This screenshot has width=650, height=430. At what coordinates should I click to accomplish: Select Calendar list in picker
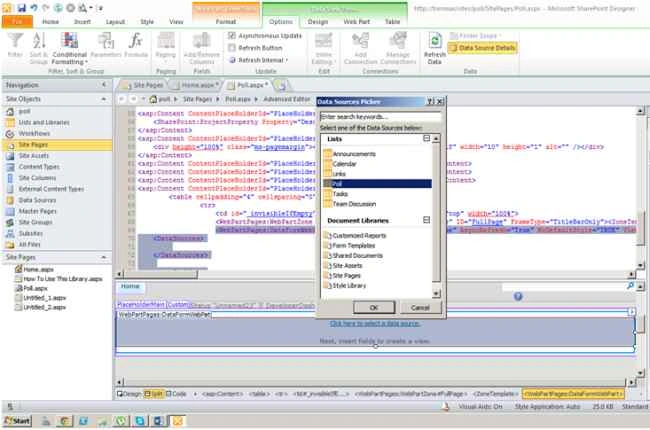[x=344, y=164]
